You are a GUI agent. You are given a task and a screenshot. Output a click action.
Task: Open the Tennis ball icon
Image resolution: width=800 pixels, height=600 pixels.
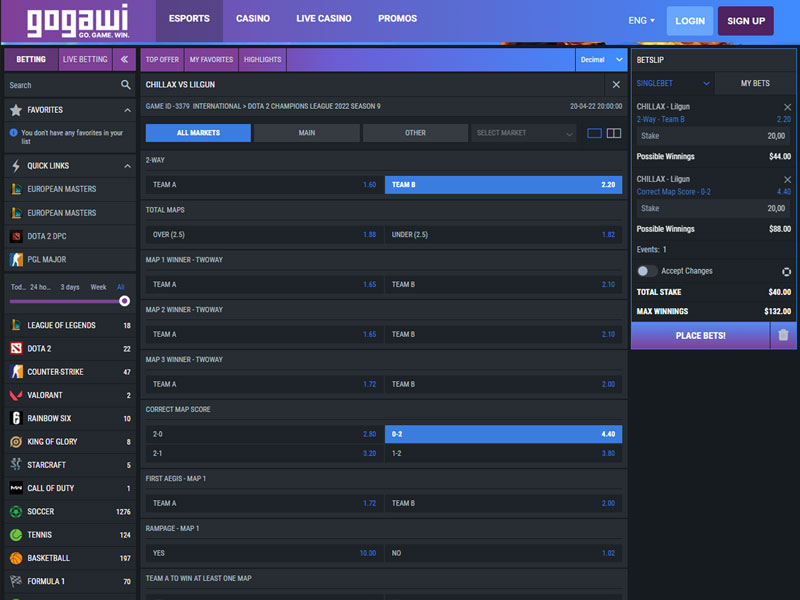(x=16, y=535)
